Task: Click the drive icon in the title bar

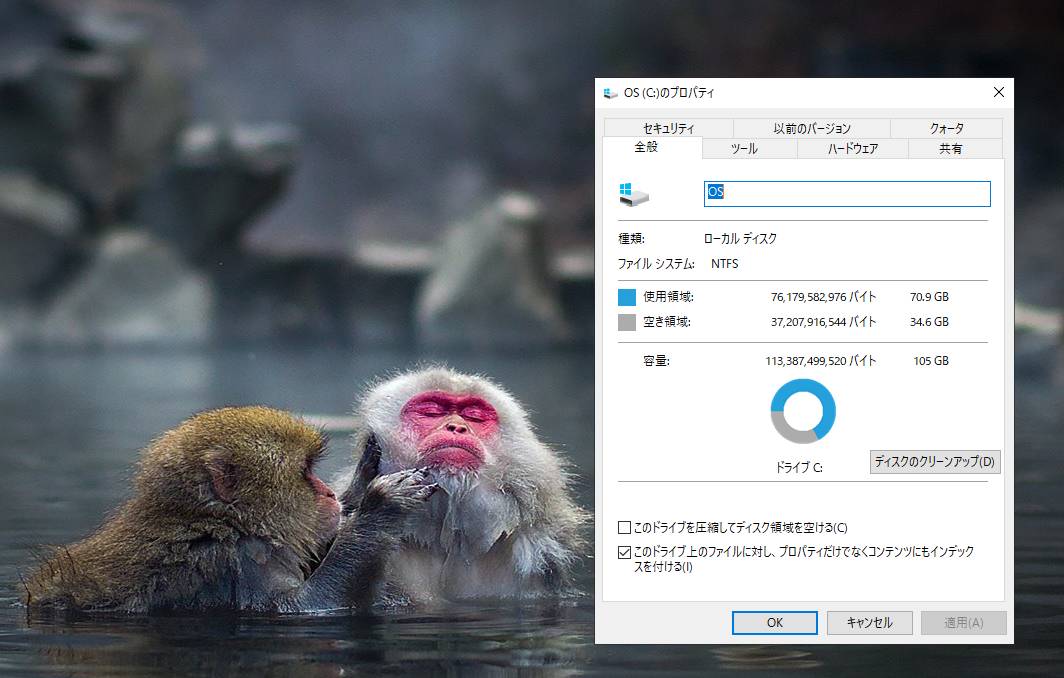Action: (x=610, y=93)
